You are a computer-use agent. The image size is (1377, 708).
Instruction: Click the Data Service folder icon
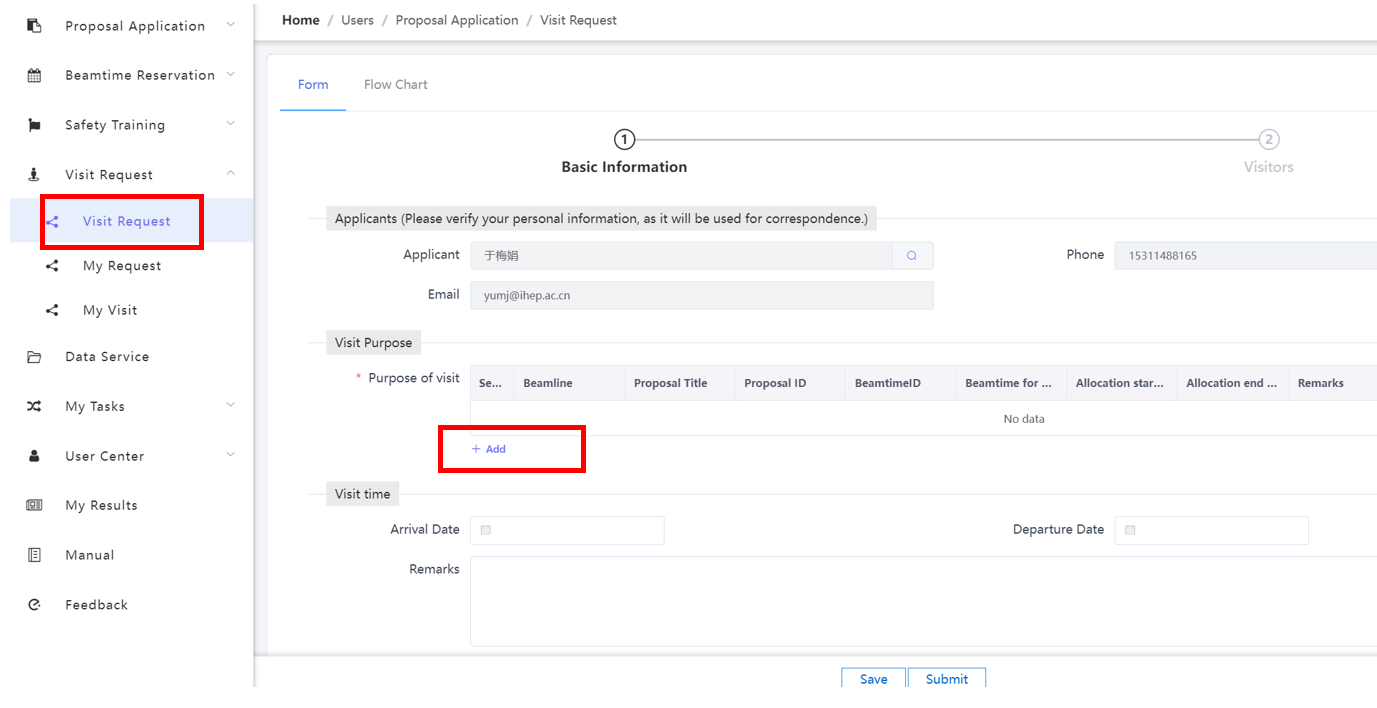pyautogui.click(x=34, y=357)
